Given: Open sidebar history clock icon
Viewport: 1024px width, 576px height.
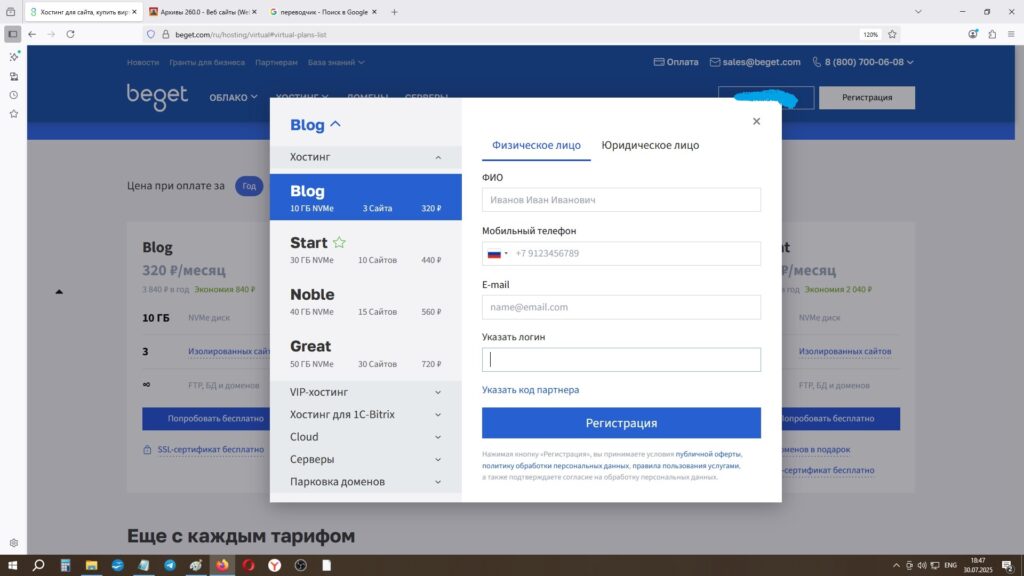Looking at the screenshot, I should (x=14, y=95).
